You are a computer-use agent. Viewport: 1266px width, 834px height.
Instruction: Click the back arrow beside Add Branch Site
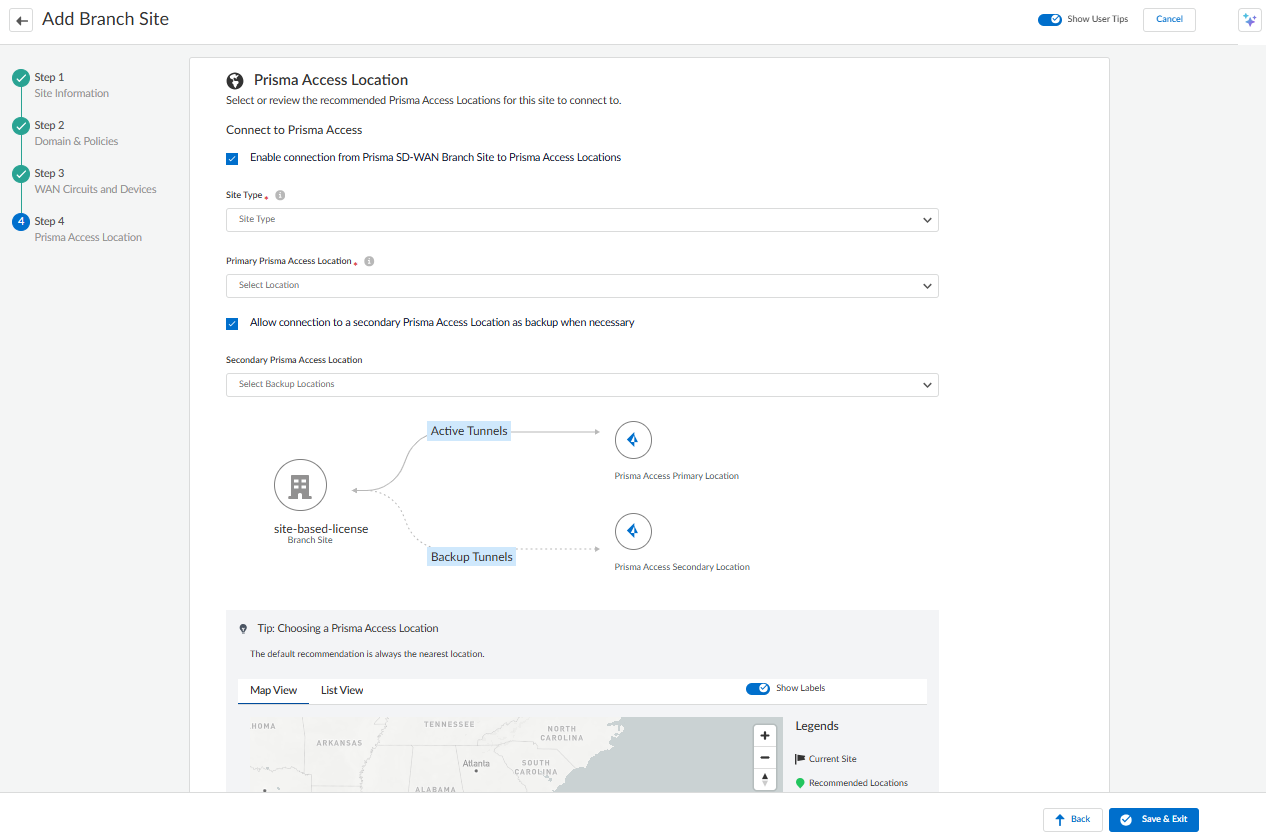coord(21,20)
